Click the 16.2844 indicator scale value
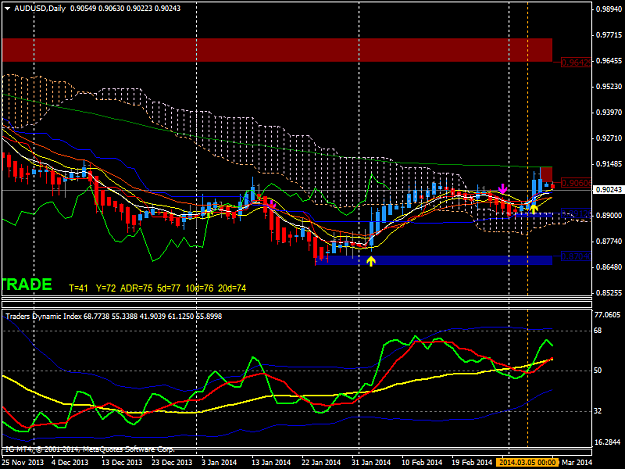625x469 pixels. point(607,442)
